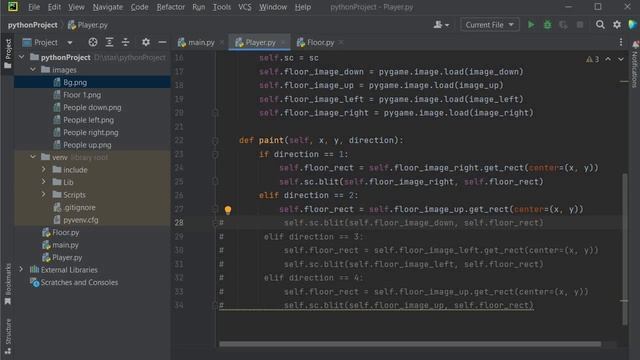This screenshot has width=640, height=360.
Task: Open Bookmarks tool window
Action: coord(8,284)
